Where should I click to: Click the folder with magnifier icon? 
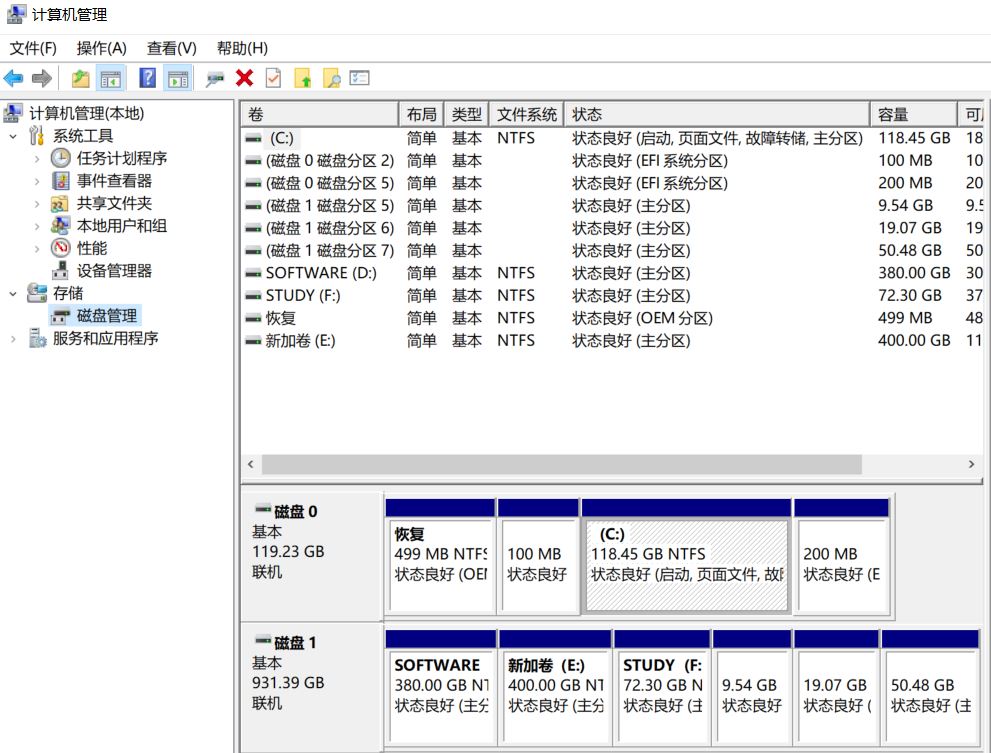coord(331,78)
